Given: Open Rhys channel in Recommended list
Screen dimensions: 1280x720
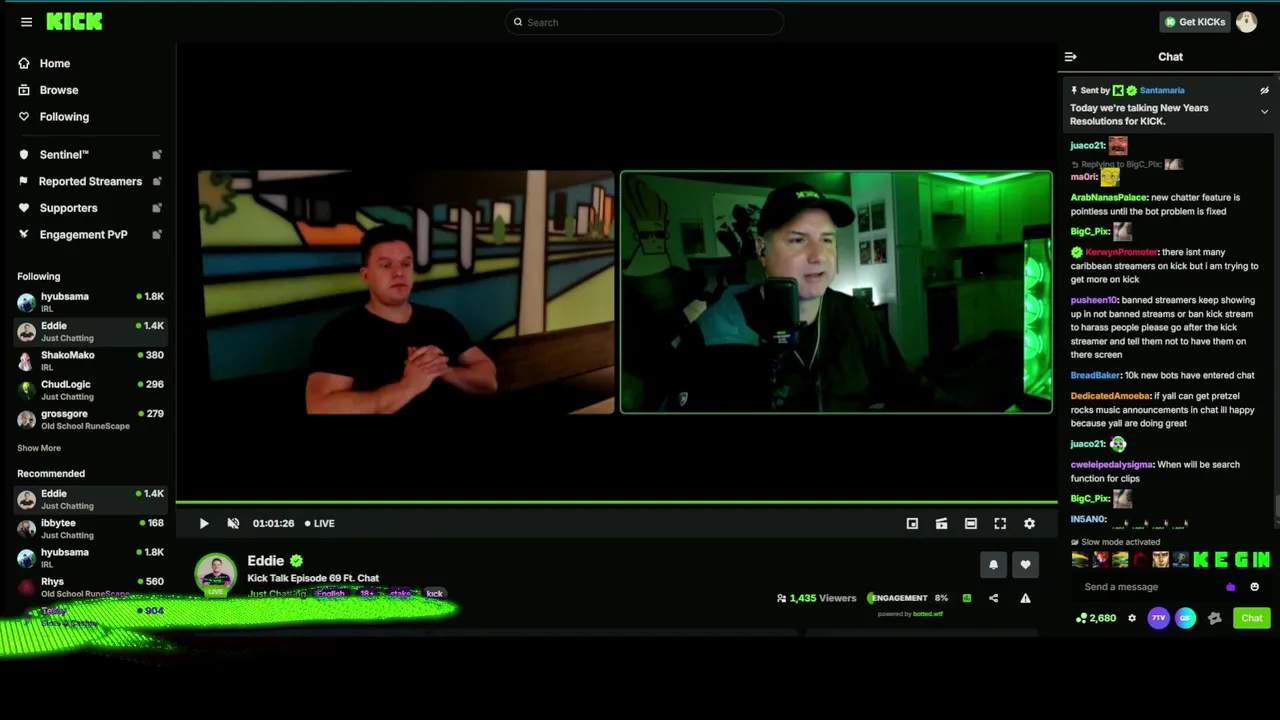Looking at the screenshot, I should [90, 587].
